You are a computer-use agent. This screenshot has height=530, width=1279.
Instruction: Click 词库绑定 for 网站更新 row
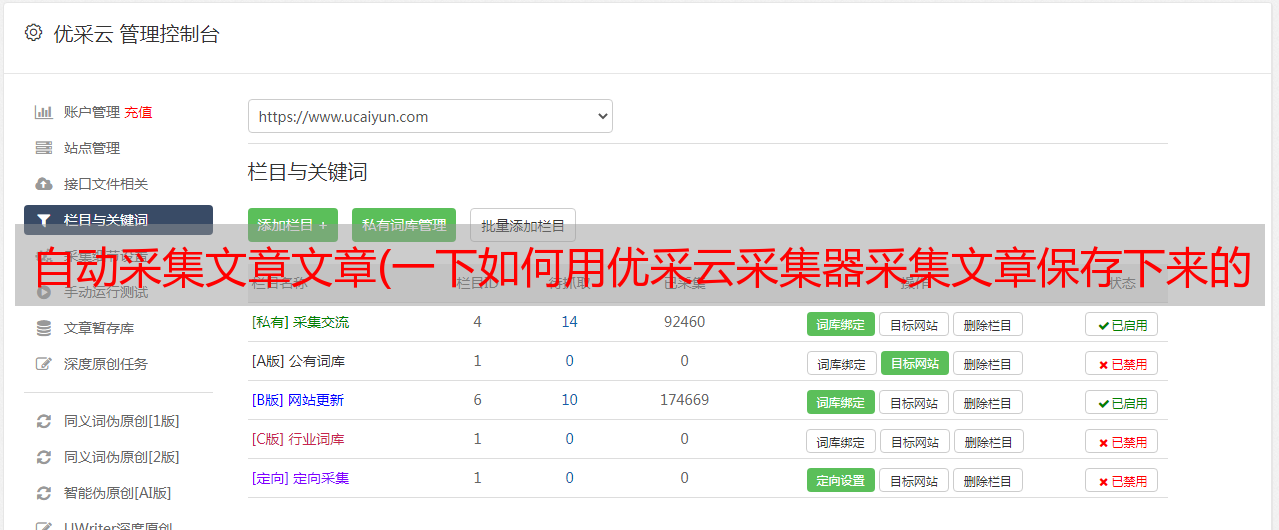(x=841, y=402)
